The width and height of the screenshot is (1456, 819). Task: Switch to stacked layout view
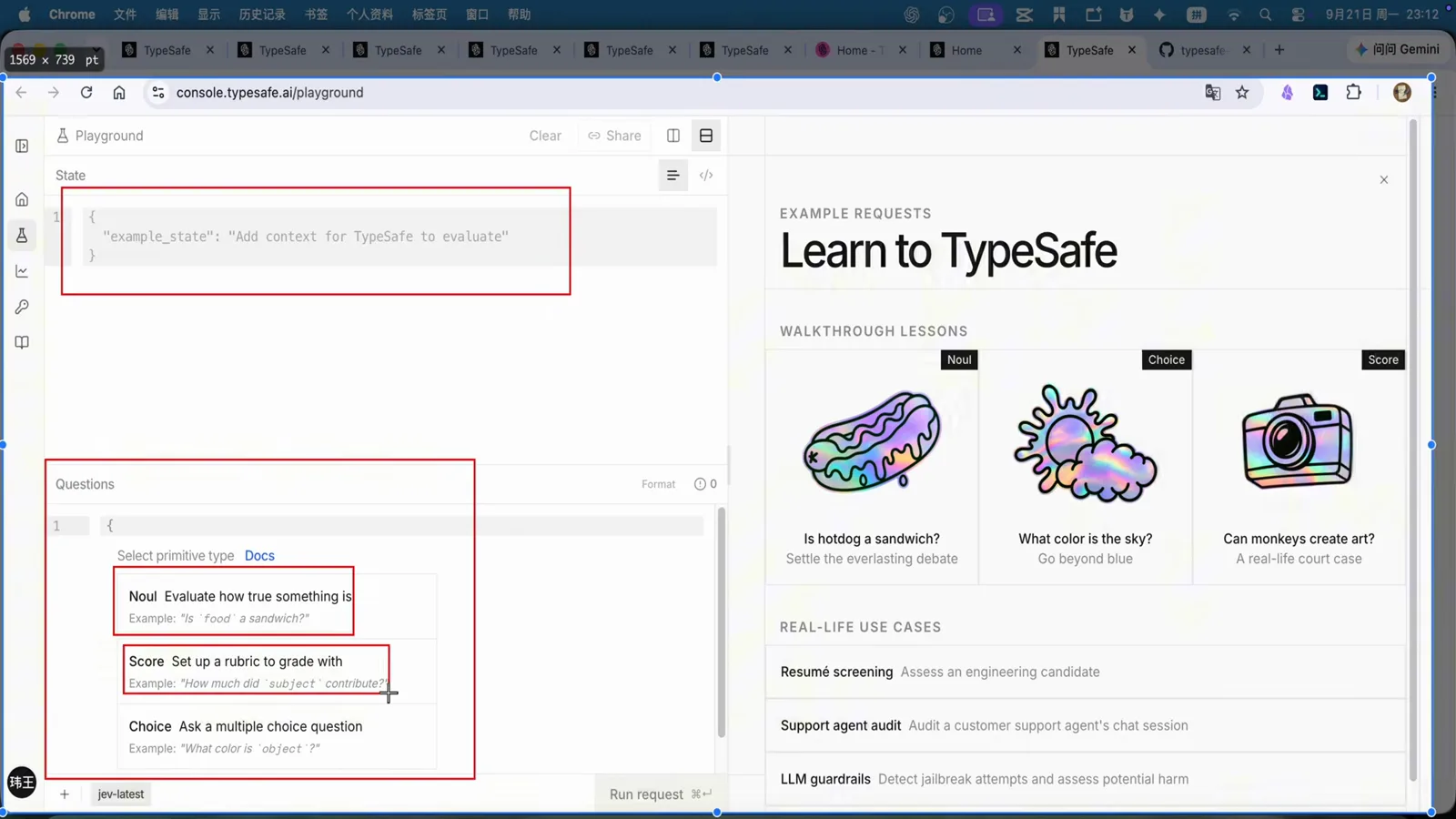point(706,136)
